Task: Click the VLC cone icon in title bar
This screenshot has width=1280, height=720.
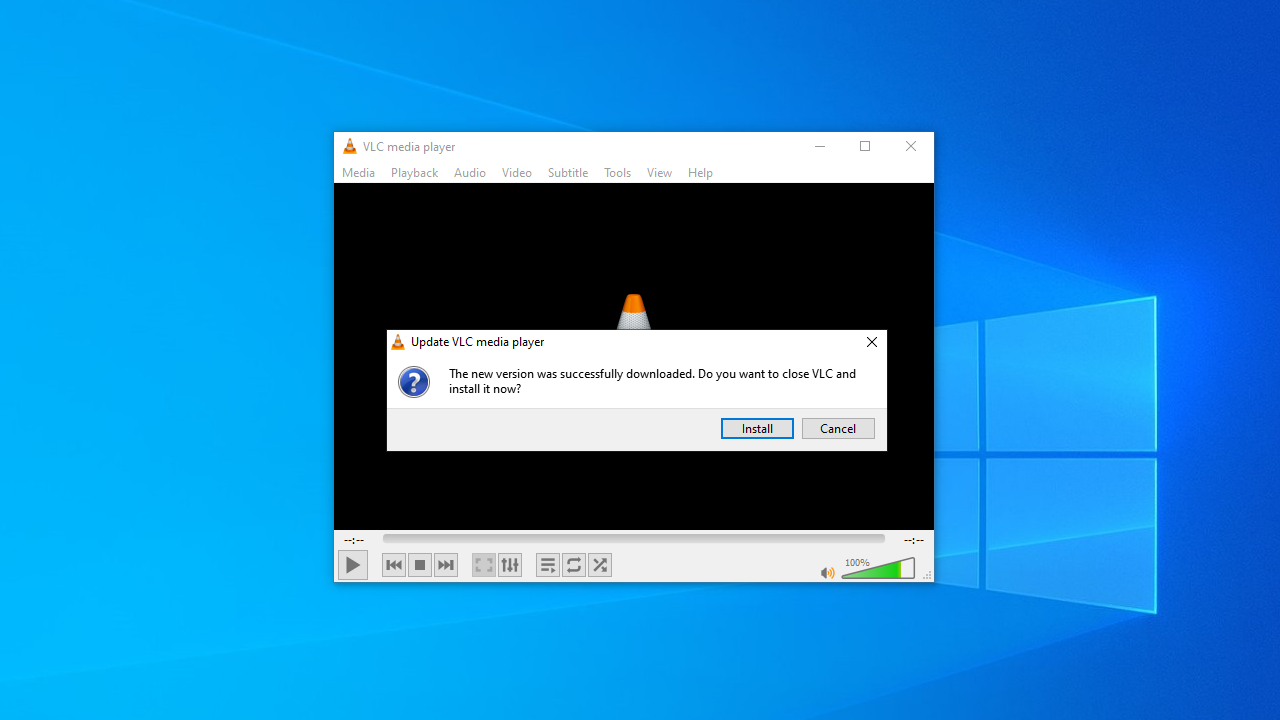Action: 349,146
